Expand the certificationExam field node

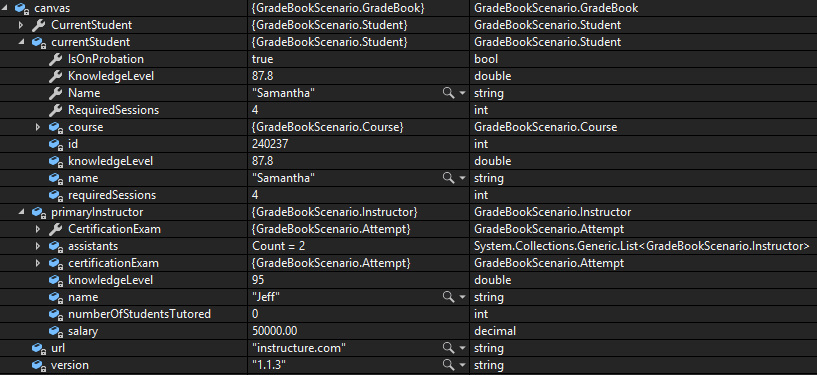pyautogui.click(x=38, y=263)
